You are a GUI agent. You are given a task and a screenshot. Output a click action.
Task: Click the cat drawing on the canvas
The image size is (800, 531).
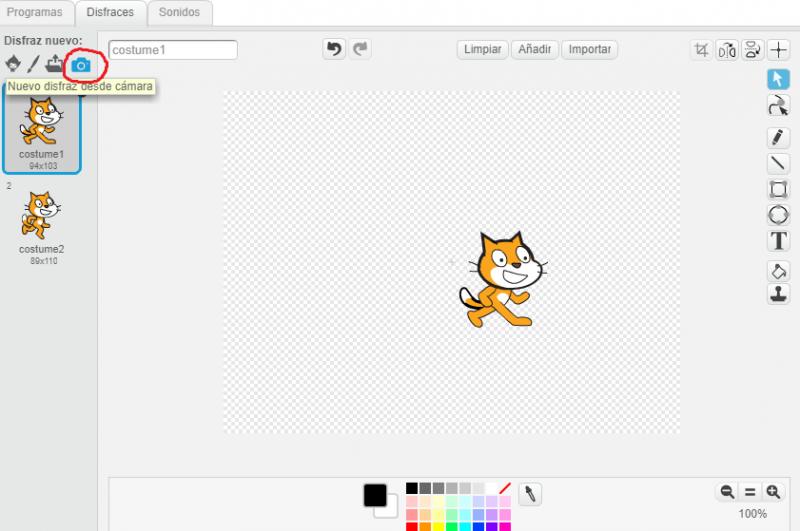[x=503, y=280]
